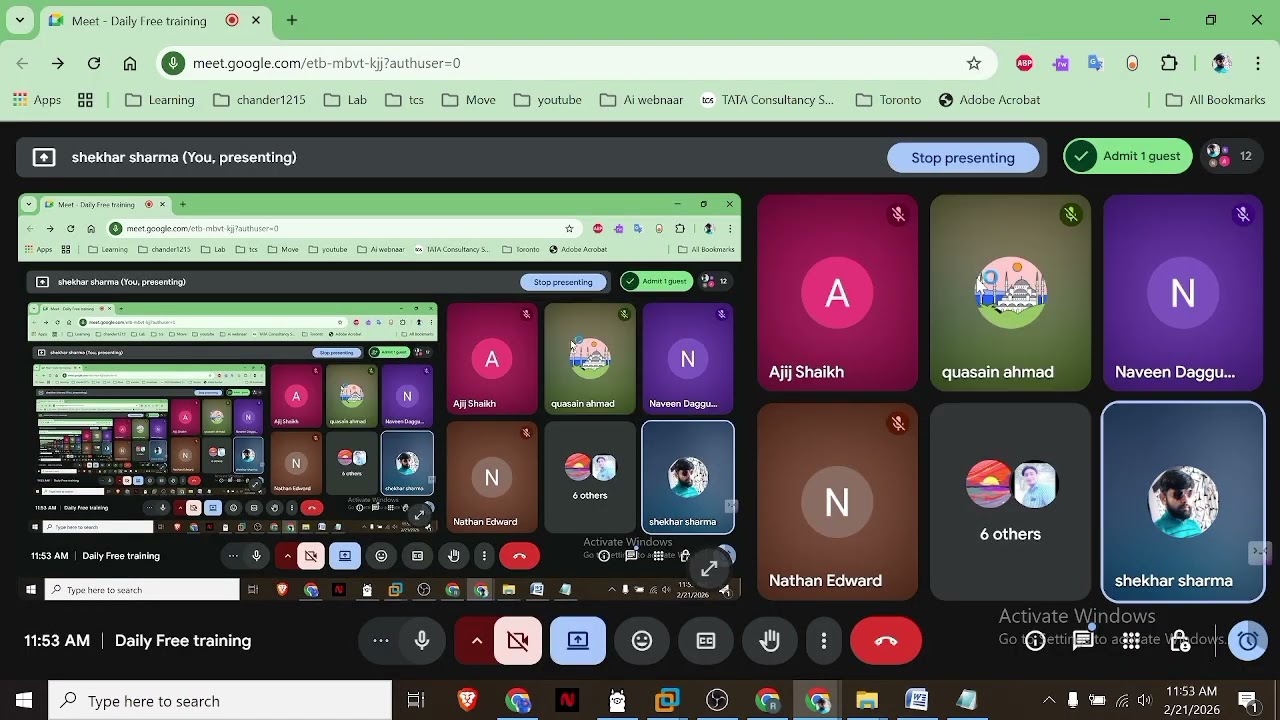Select Naveen Daggu participant tile
Screen dimensions: 1280x720
tap(1183, 292)
